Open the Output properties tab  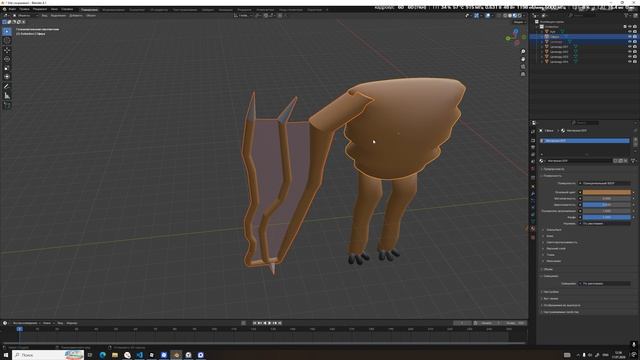(533, 147)
